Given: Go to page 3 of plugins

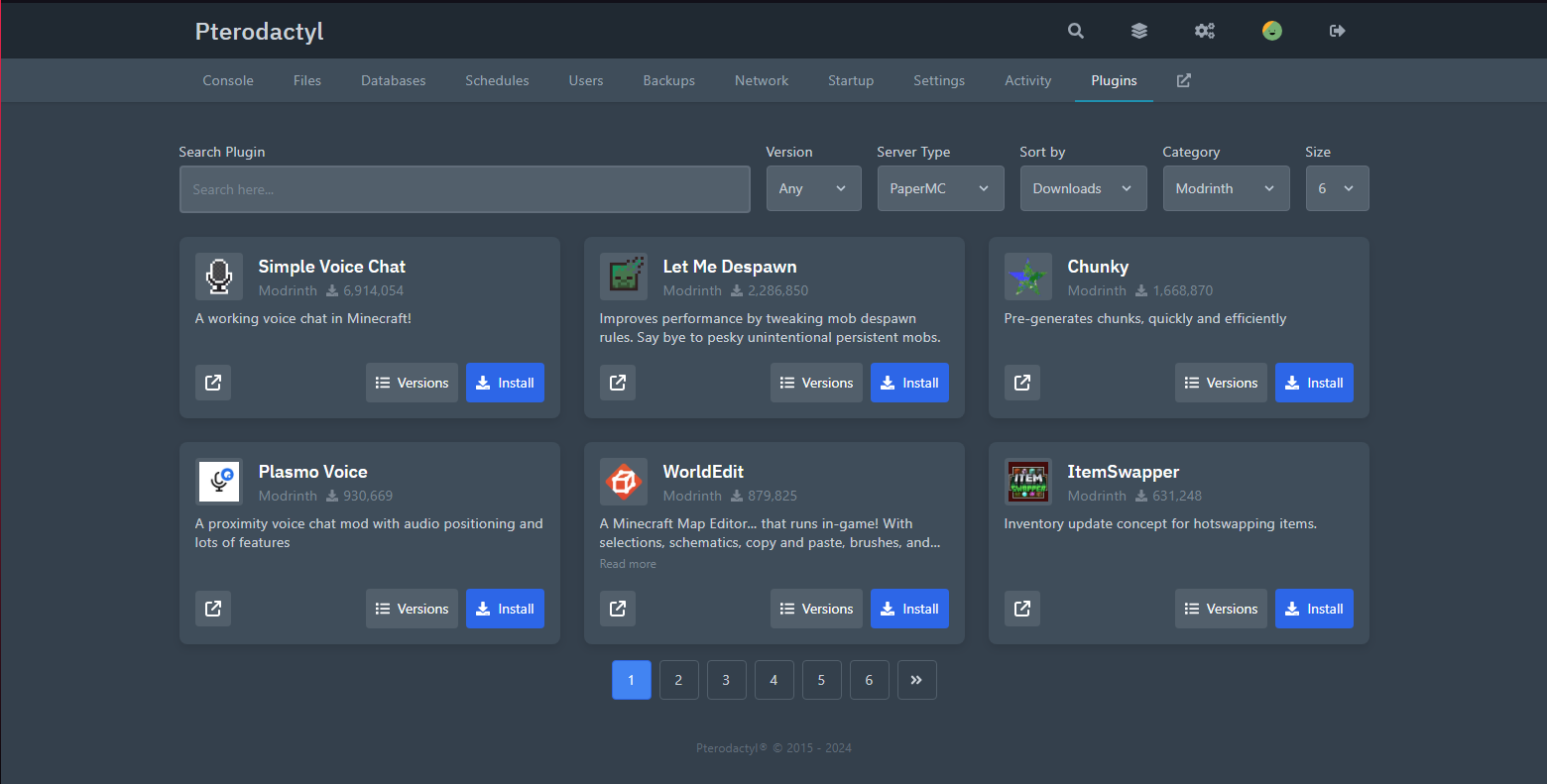Looking at the screenshot, I should tap(726, 680).
